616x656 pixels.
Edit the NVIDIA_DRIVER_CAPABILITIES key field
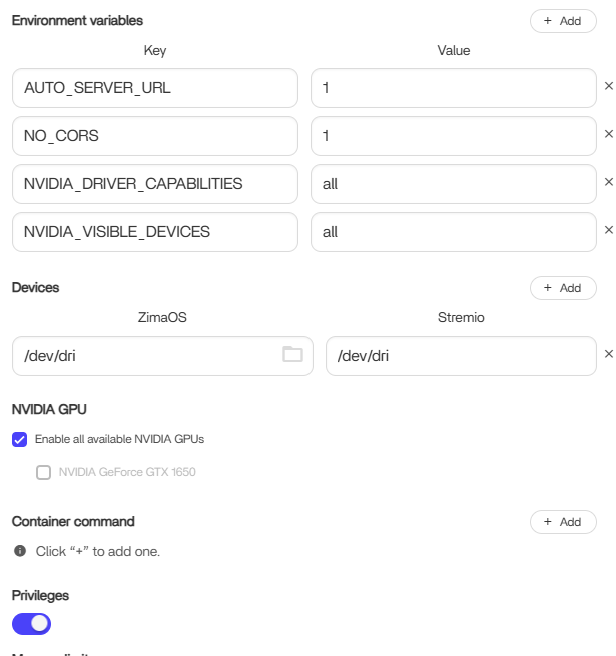tap(155, 184)
